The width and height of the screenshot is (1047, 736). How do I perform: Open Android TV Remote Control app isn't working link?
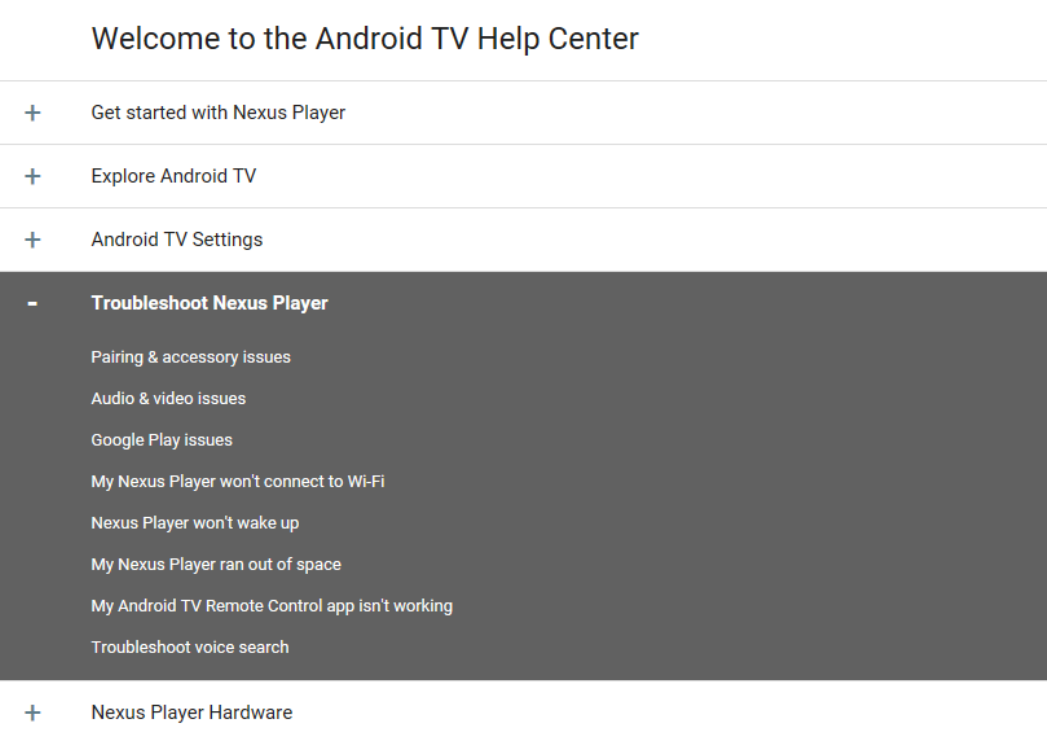click(272, 606)
